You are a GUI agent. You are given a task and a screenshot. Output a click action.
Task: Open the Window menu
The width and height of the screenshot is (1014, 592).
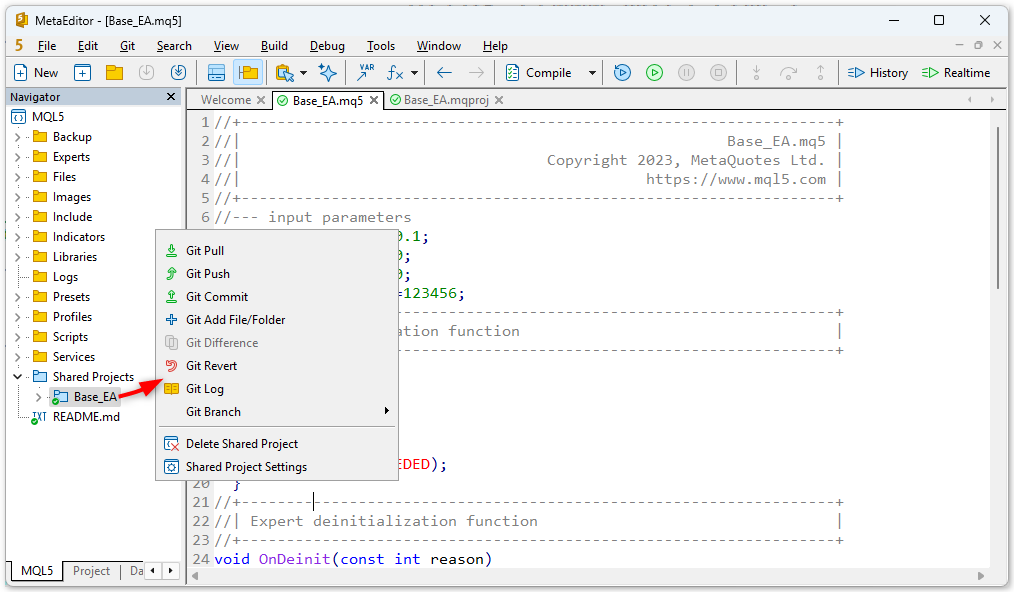[x=438, y=46]
